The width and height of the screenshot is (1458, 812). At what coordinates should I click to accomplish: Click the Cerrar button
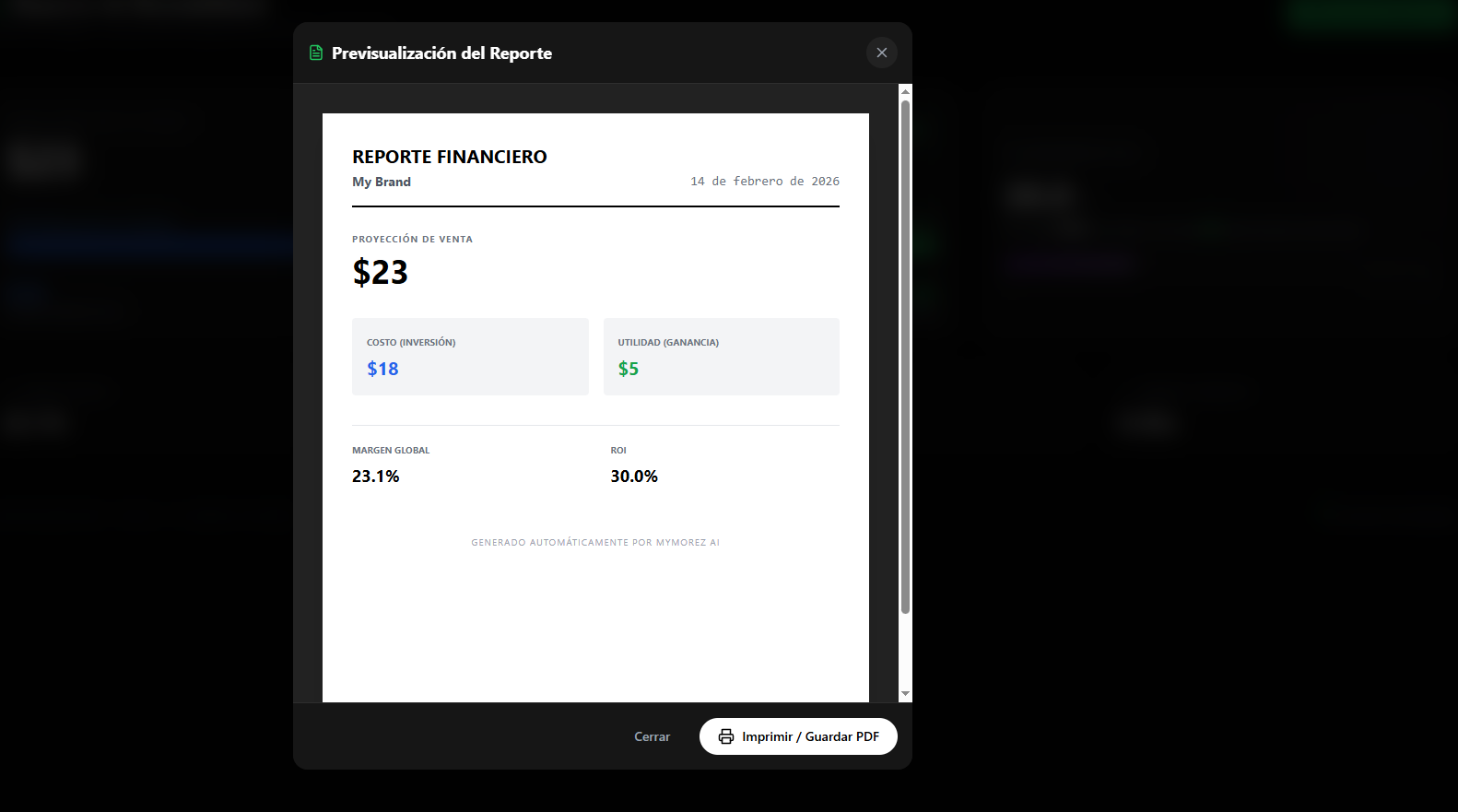pos(652,736)
